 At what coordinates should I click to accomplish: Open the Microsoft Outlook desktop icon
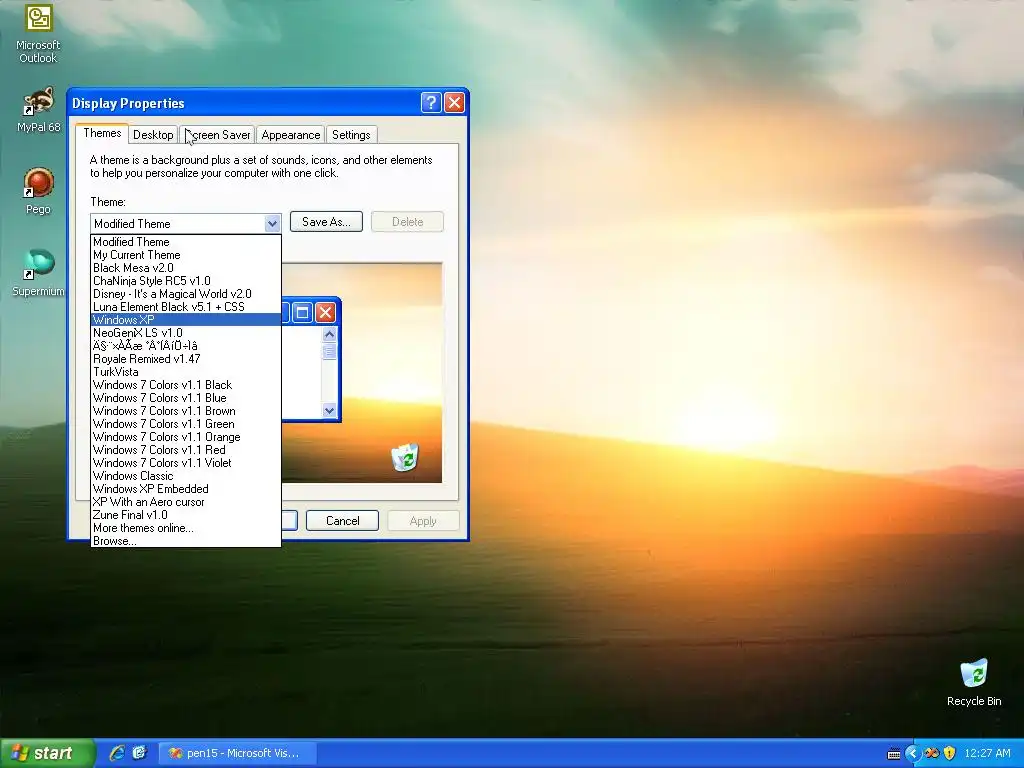tap(38, 33)
